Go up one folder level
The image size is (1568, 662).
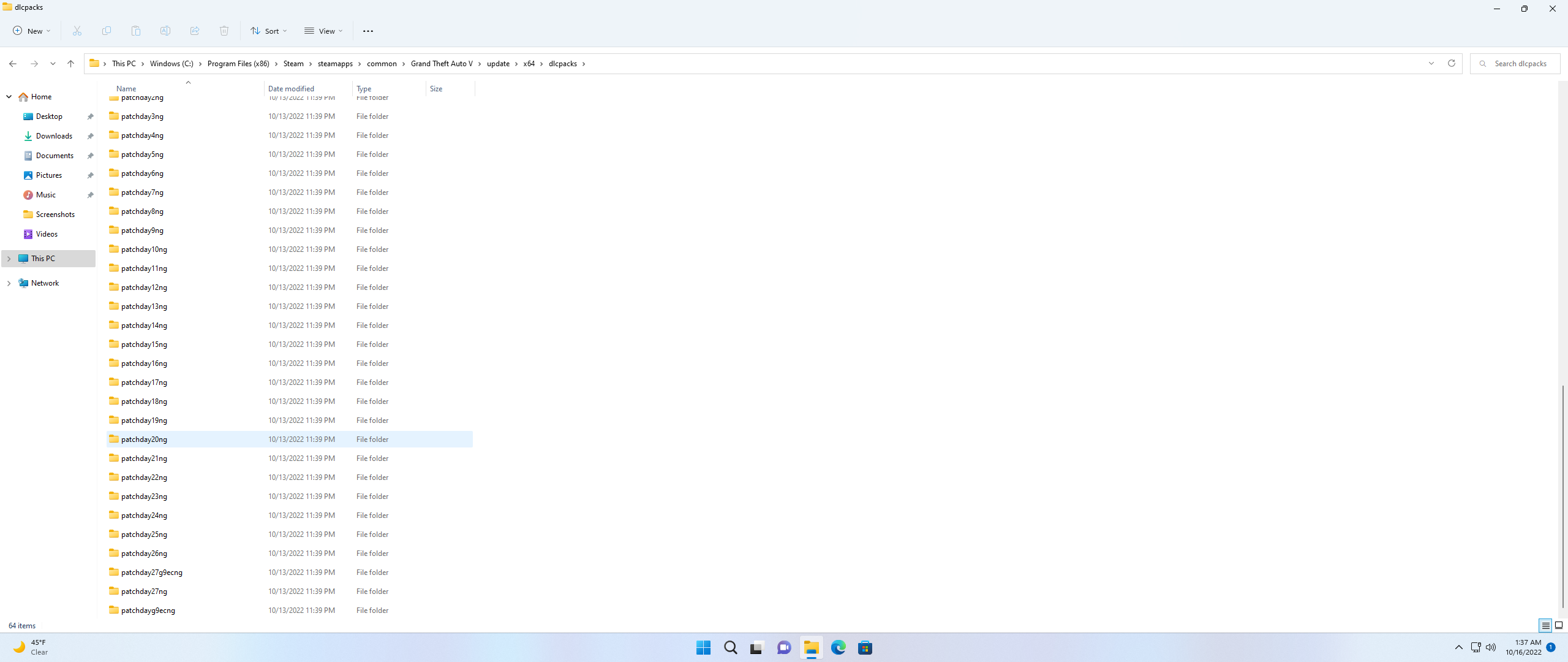point(71,63)
